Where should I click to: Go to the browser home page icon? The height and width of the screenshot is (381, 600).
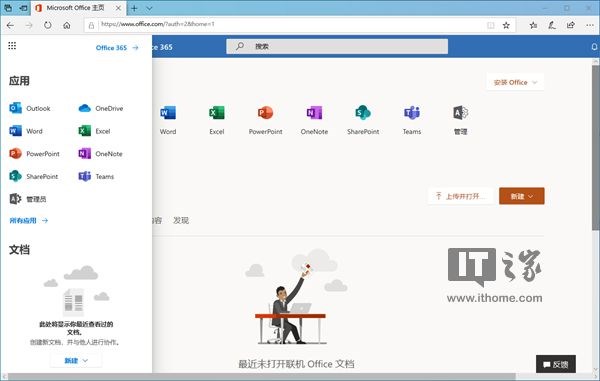67,25
